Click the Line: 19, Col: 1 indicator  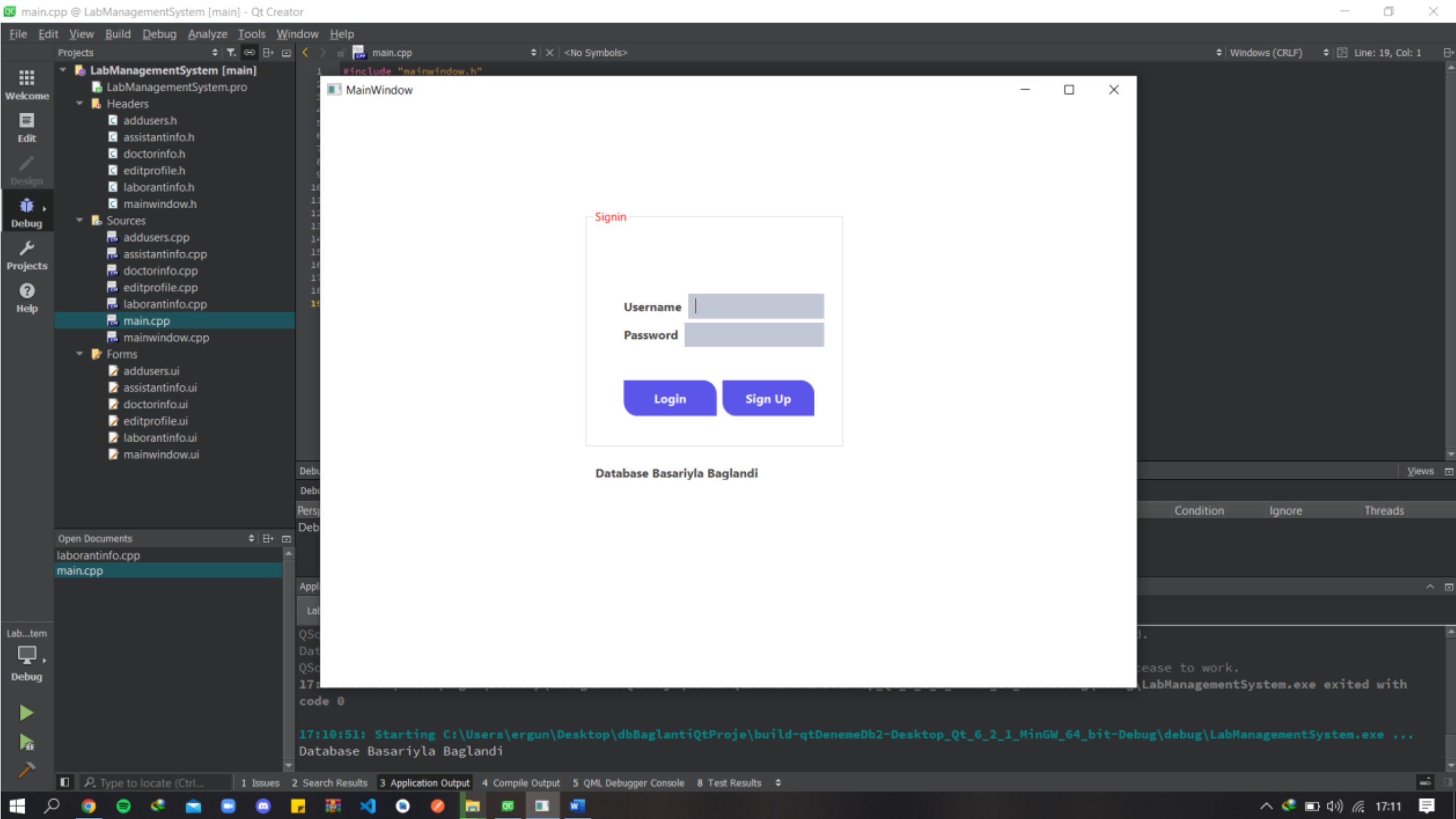1387,53
